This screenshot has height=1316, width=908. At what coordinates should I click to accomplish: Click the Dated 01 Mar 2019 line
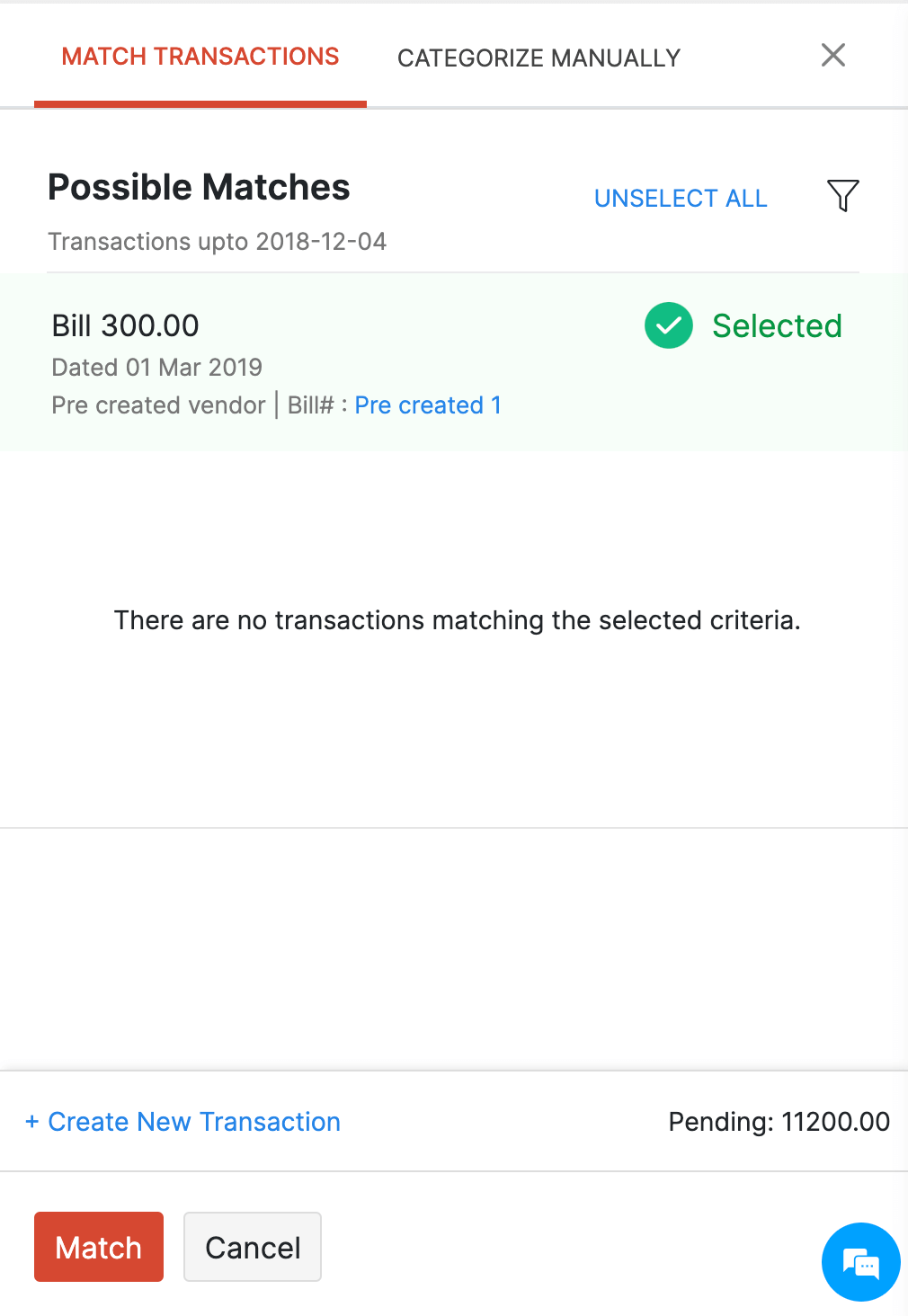pyautogui.click(x=157, y=368)
